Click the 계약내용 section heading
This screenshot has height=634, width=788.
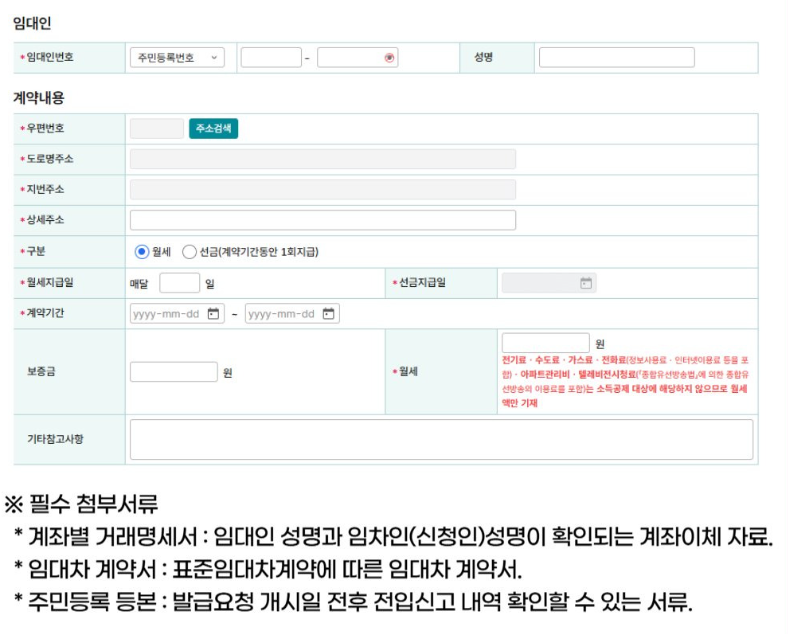[39, 97]
